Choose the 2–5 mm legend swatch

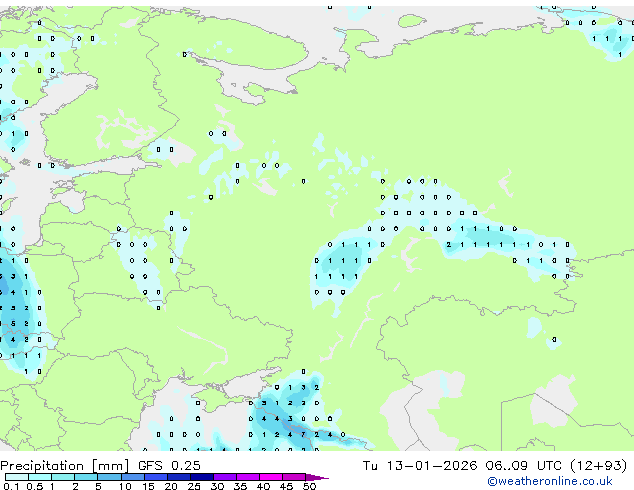[x=86, y=477]
